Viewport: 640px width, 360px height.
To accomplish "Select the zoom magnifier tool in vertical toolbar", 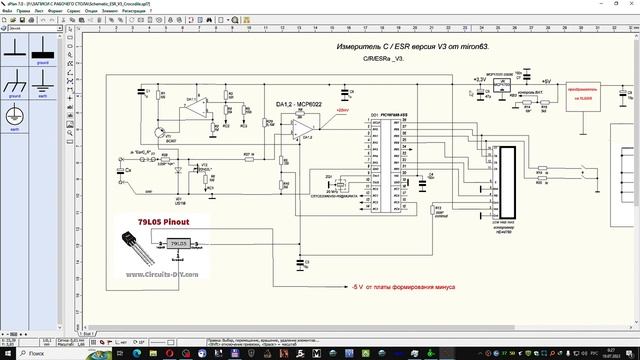I will pyautogui.click(x=70, y=133).
